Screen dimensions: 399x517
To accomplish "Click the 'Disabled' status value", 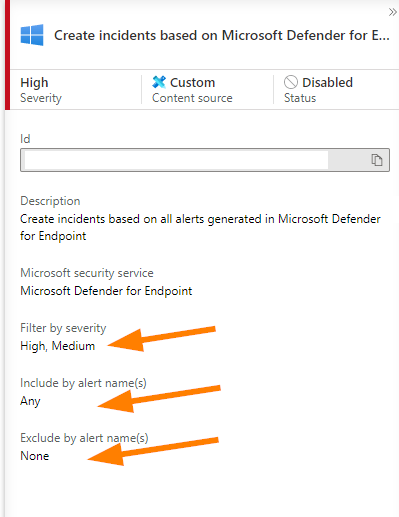I will point(327,82).
